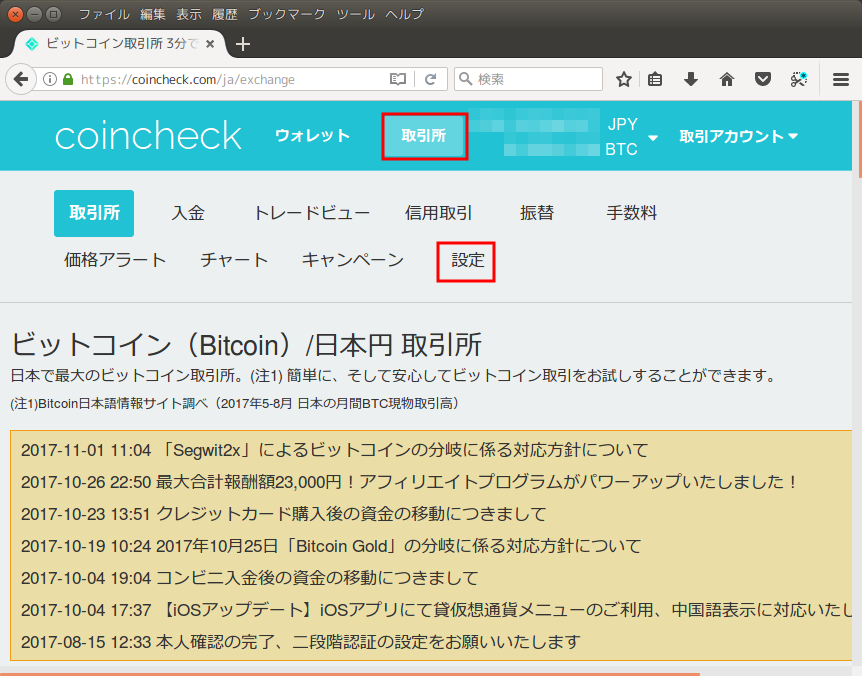Reload the page with the refresh icon
Screen dimensions: 862x676
430,79
